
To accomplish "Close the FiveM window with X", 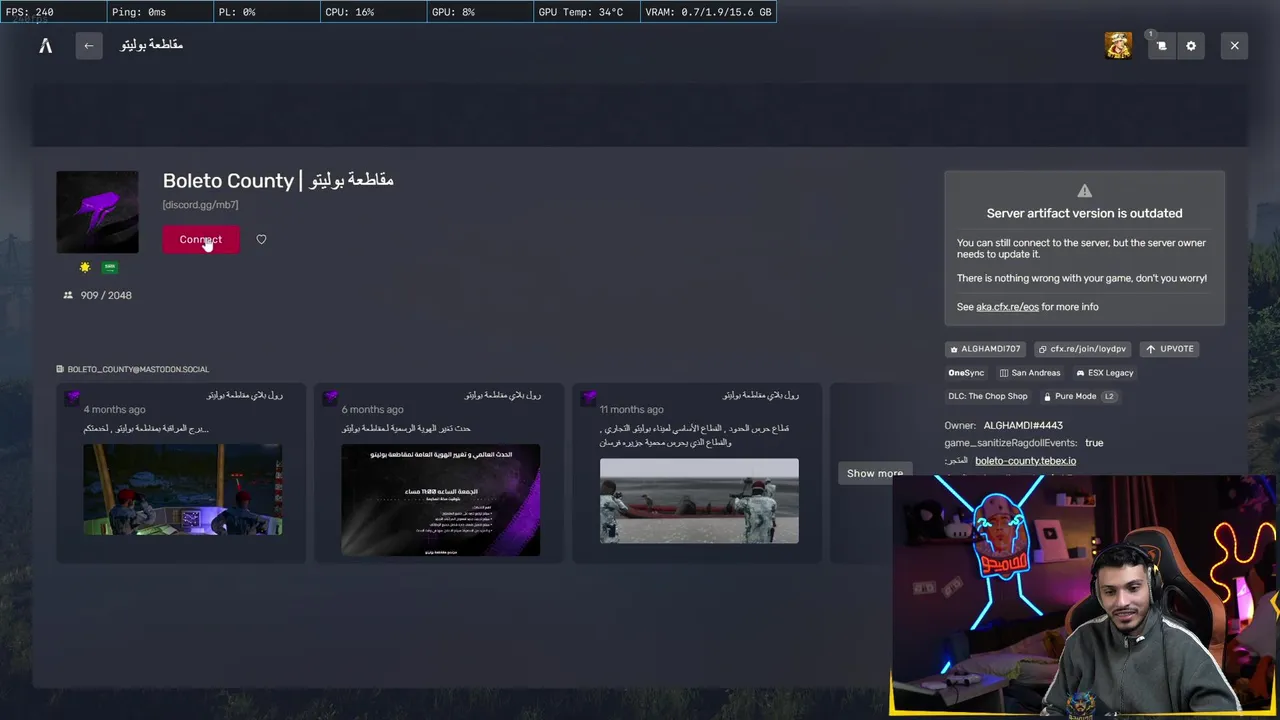I will pos(1234,46).
